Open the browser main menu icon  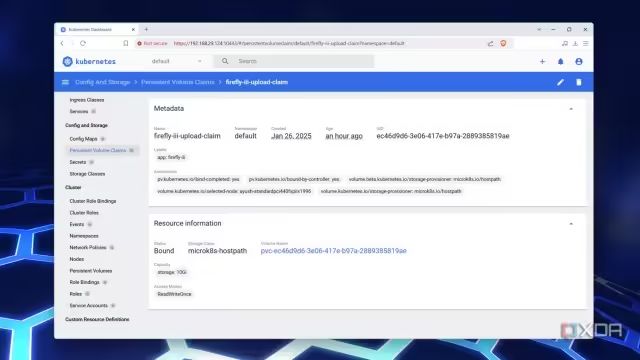(586, 43)
